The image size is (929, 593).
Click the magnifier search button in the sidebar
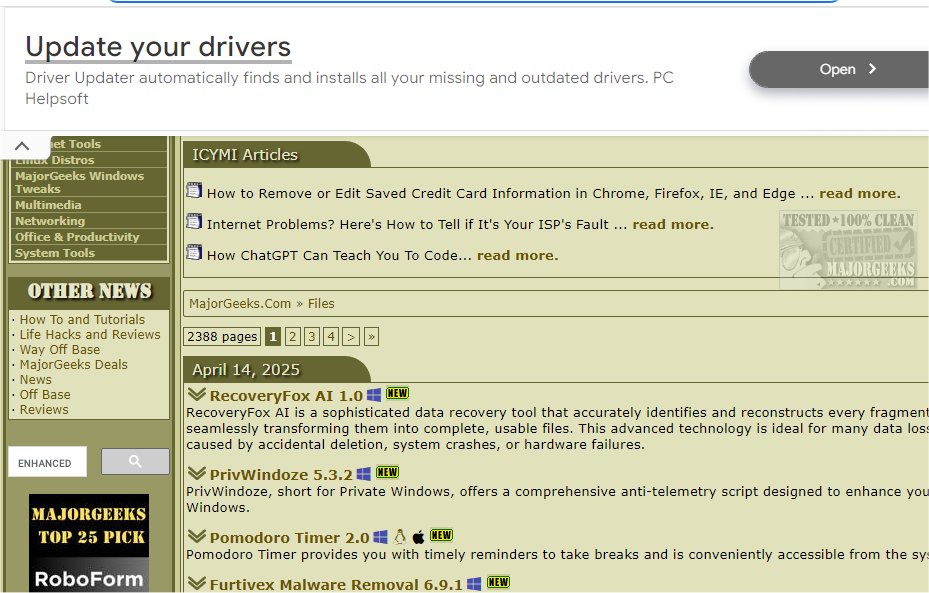click(x=135, y=462)
